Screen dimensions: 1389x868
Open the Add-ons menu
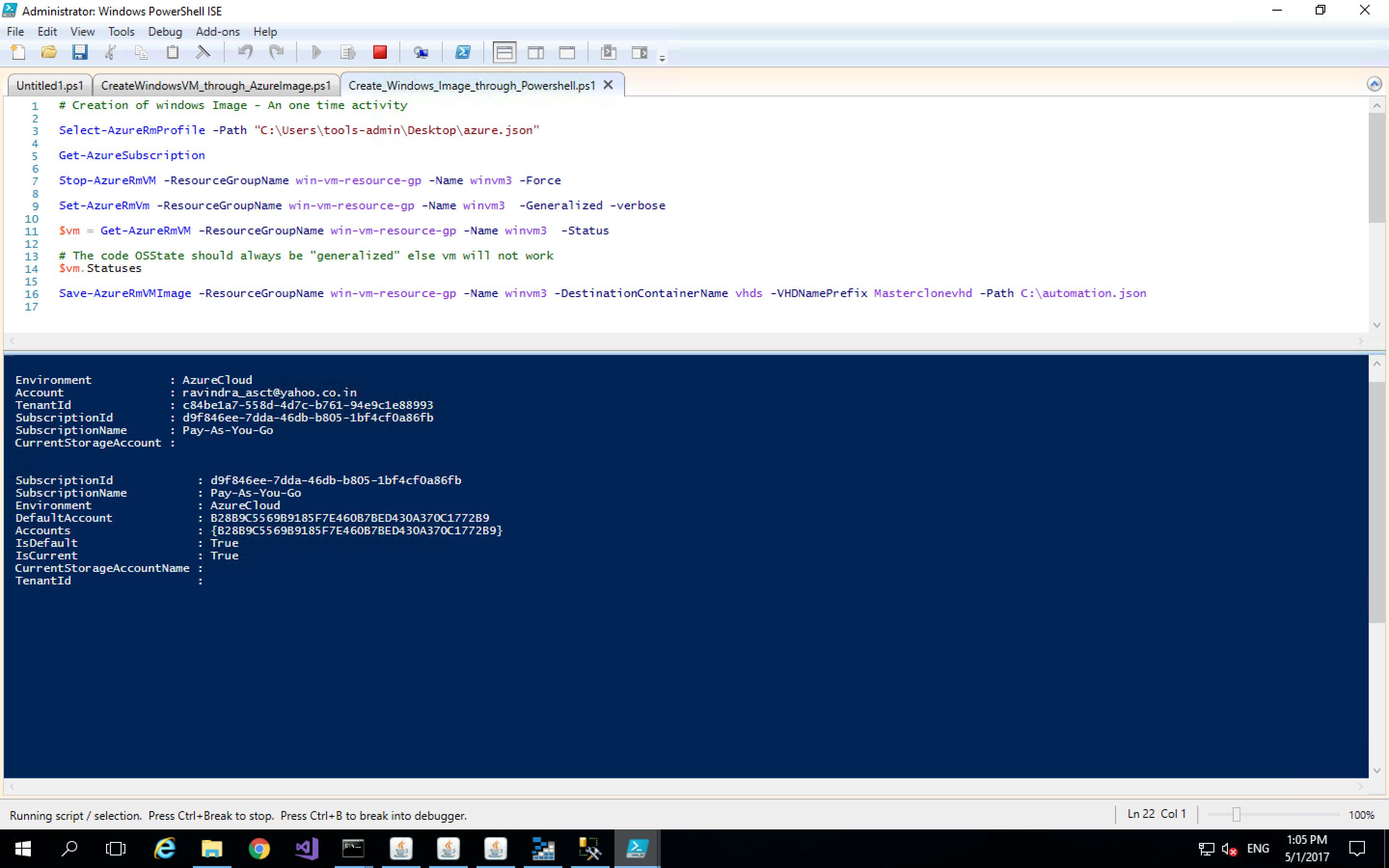(218, 31)
